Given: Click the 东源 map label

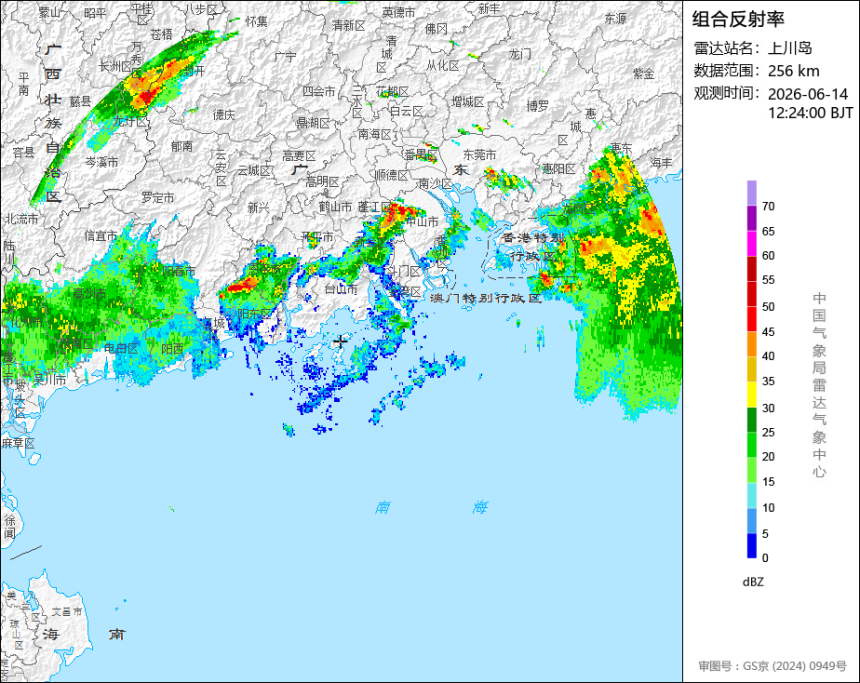Looking at the screenshot, I should click(x=615, y=19).
